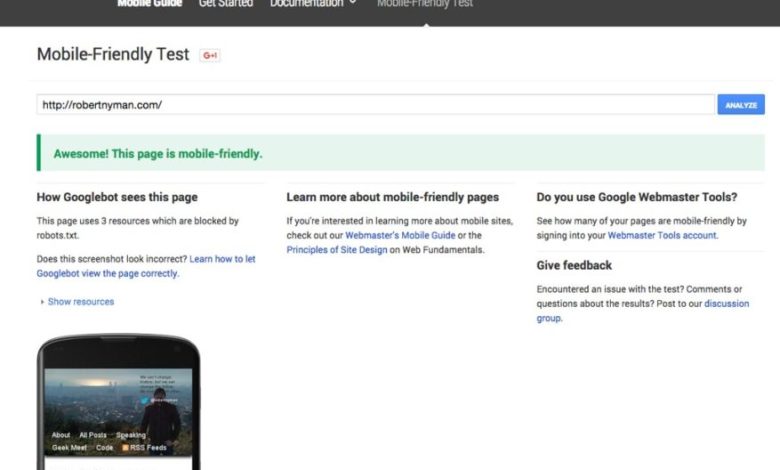The height and width of the screenshot is (470, 780).
Task: Click the 'Learn more about mobile-friendly pages' heading
Action: coord(392,197)
